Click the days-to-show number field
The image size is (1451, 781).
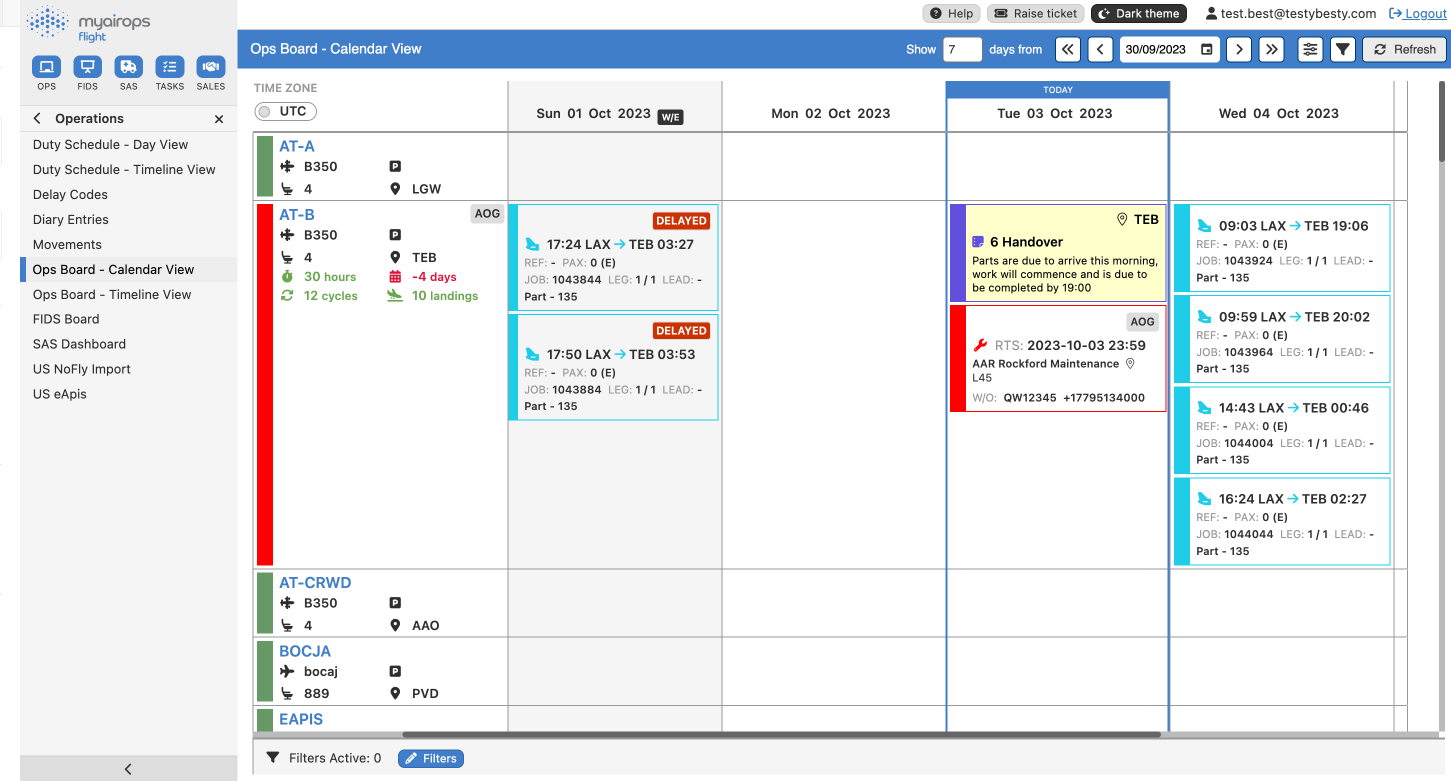[x=963, y=49]
